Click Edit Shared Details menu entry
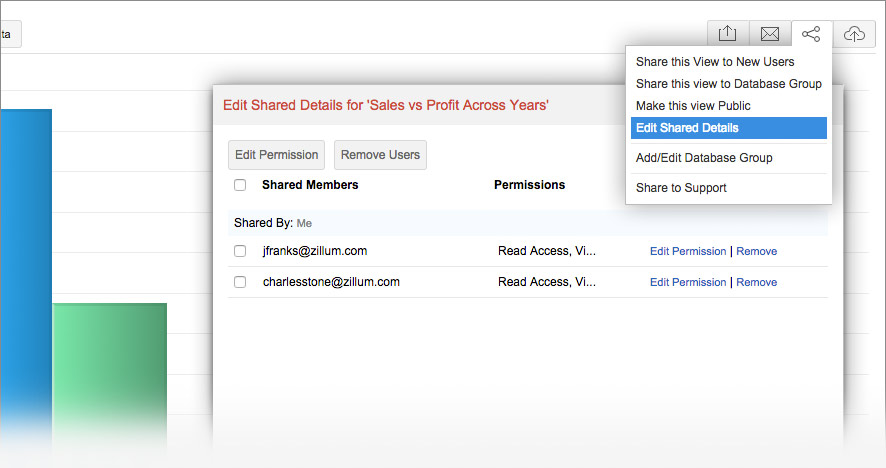The image size is (886, 468). click(687, 128)
